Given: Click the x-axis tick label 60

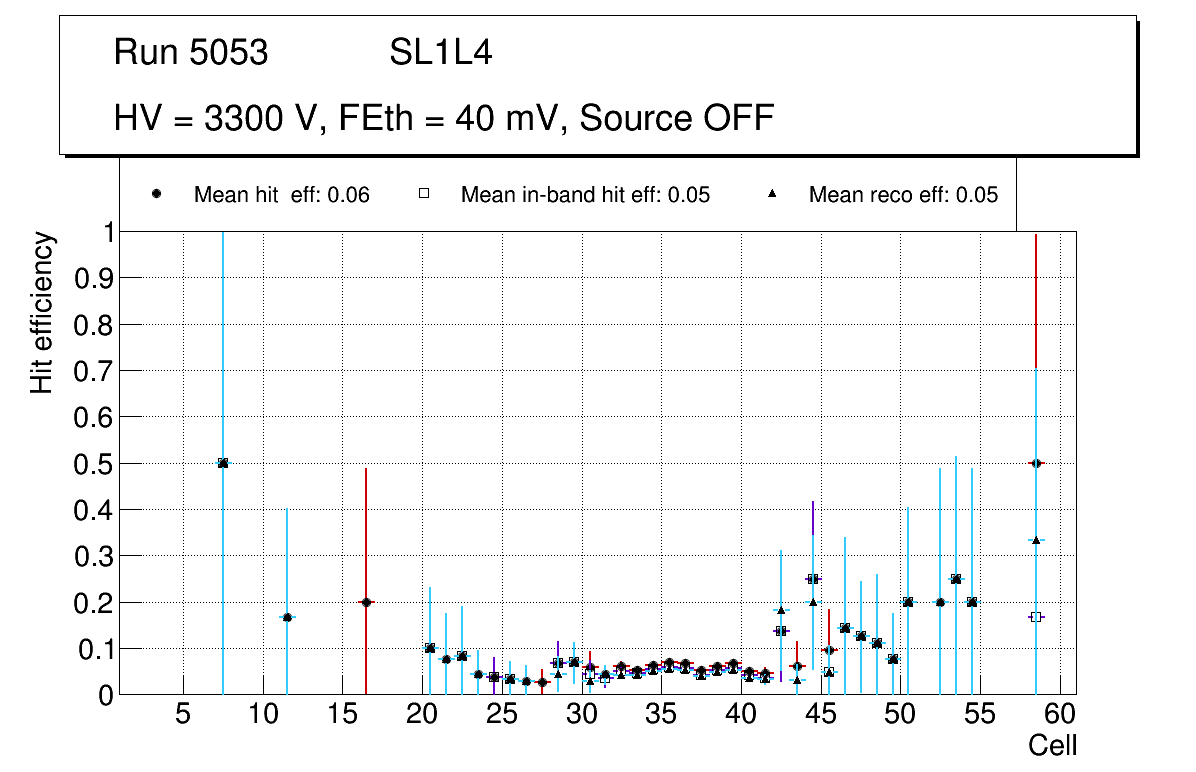Looking at the screenshot, I should (x=1059, y=715).
